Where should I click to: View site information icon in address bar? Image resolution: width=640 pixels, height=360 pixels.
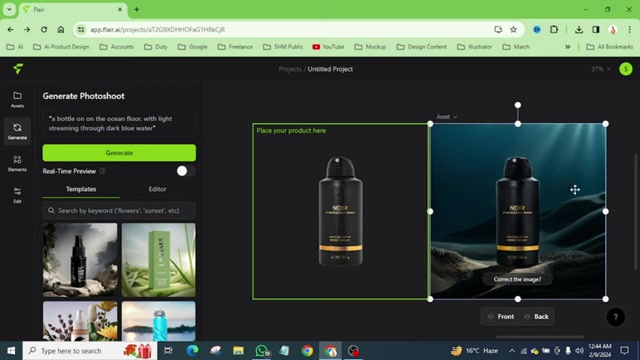(x=81, y=29)
